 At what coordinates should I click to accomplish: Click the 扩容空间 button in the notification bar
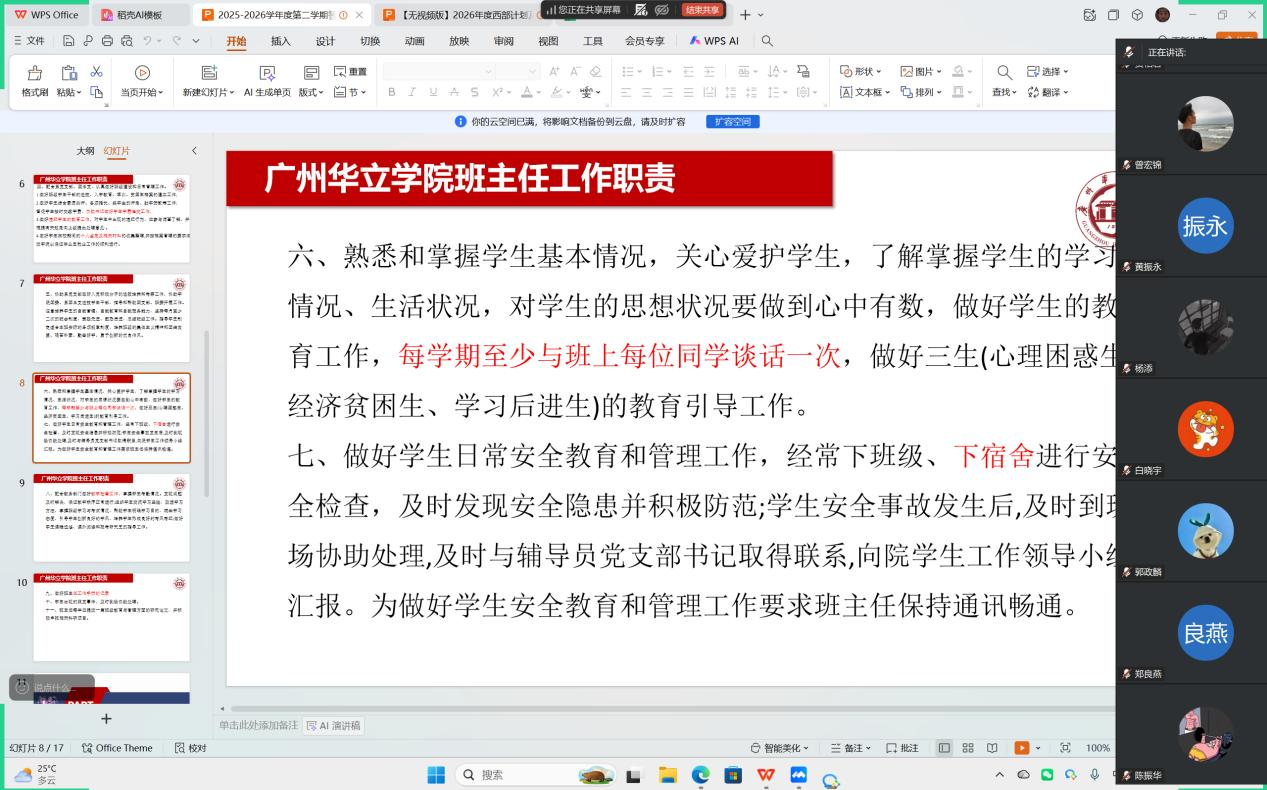click(x=732, y=122)
